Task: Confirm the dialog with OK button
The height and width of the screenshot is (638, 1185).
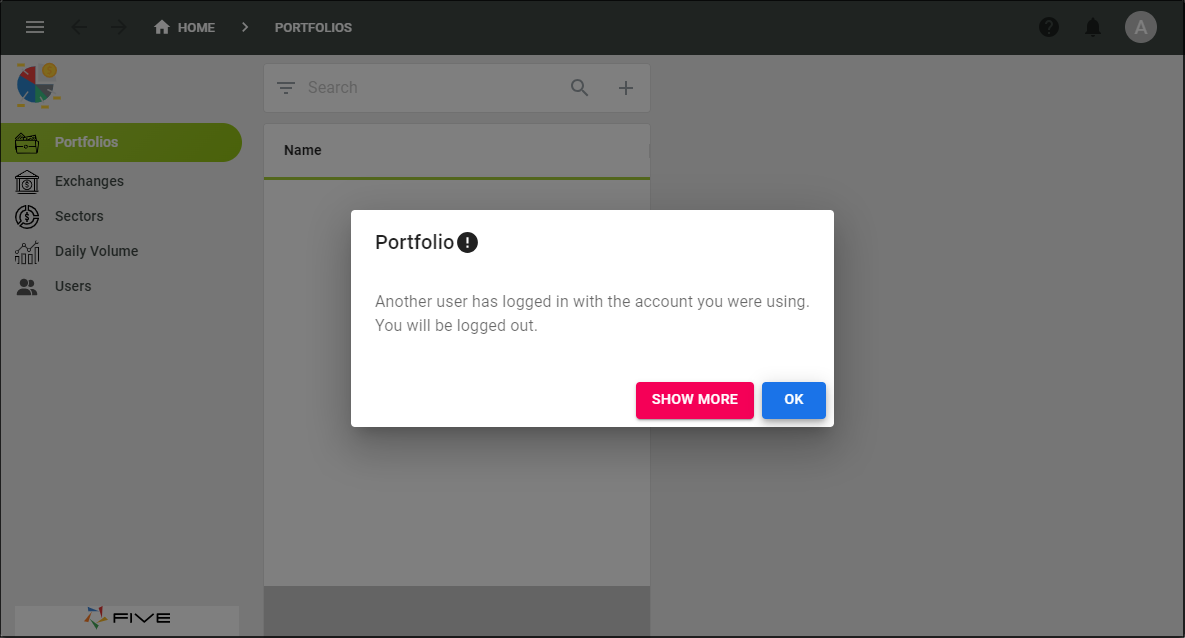Action: [794, 400]
